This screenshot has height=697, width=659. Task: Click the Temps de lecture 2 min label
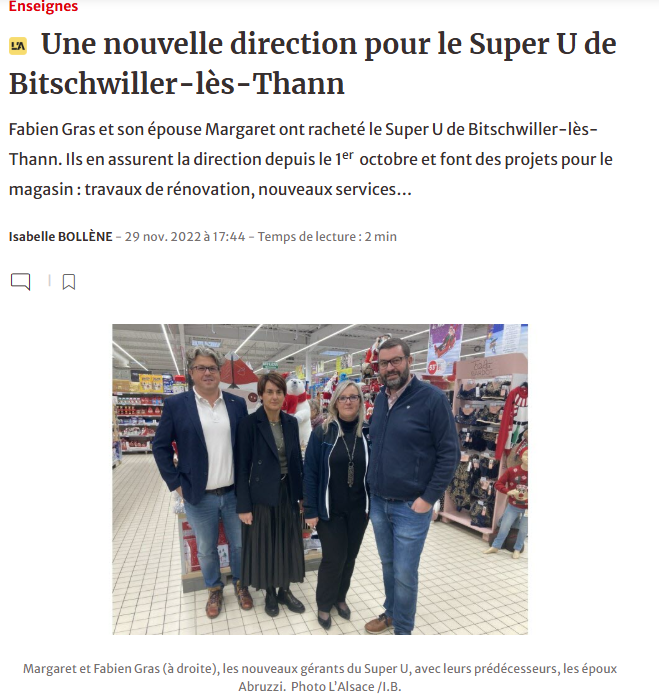click(327, 236)
